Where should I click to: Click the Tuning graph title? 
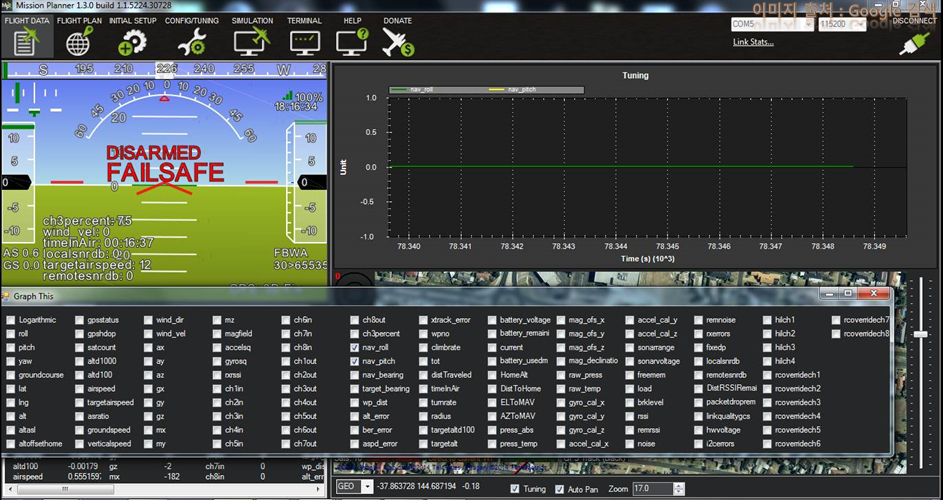click(x=635, y=76)
